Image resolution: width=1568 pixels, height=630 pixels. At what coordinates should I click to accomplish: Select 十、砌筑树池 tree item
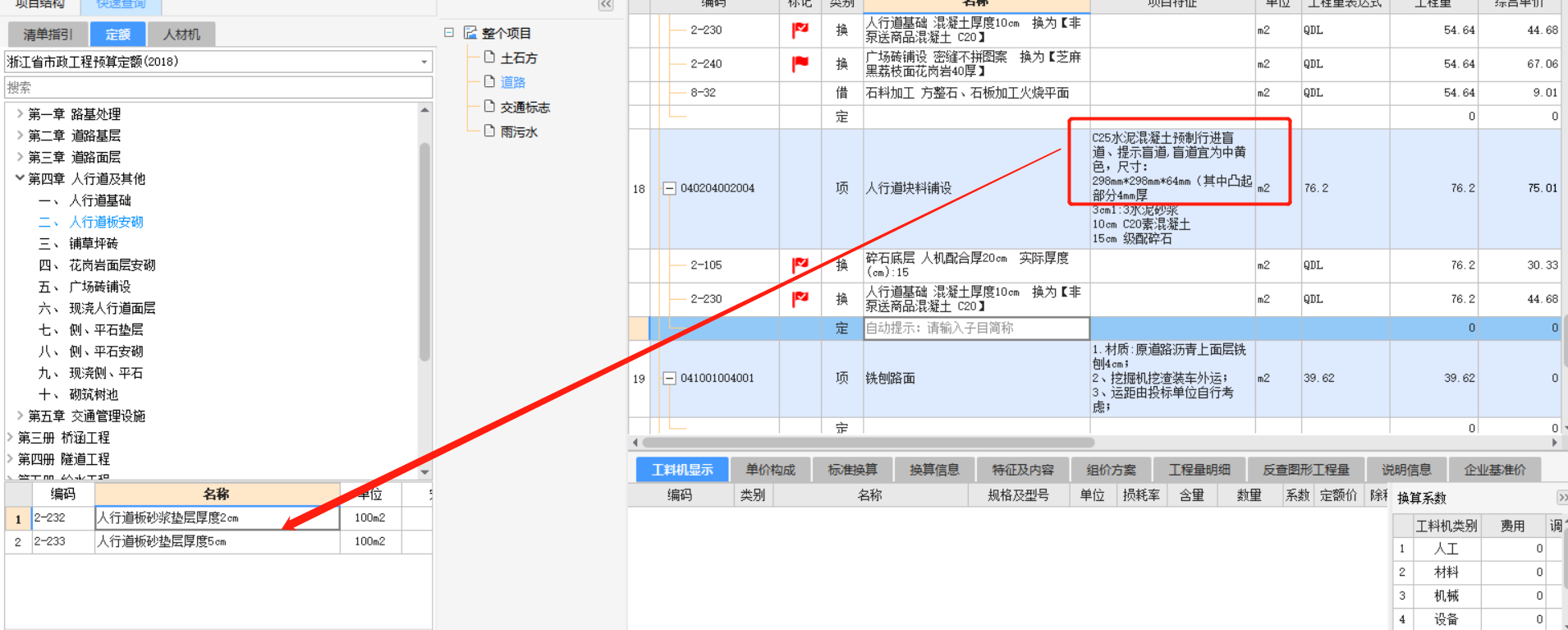[78, 394]
